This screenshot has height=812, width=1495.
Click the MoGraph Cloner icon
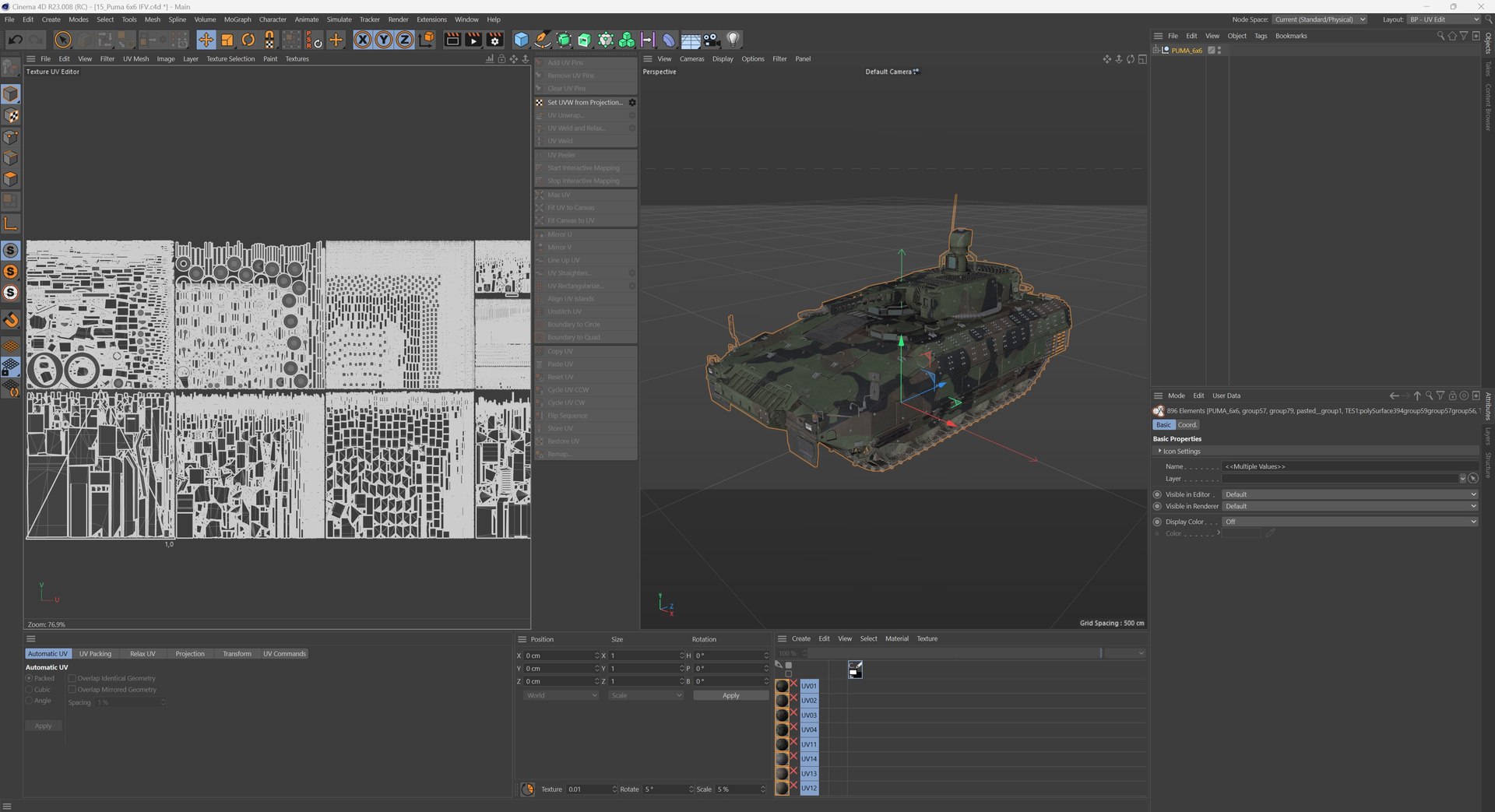[627, 40]
